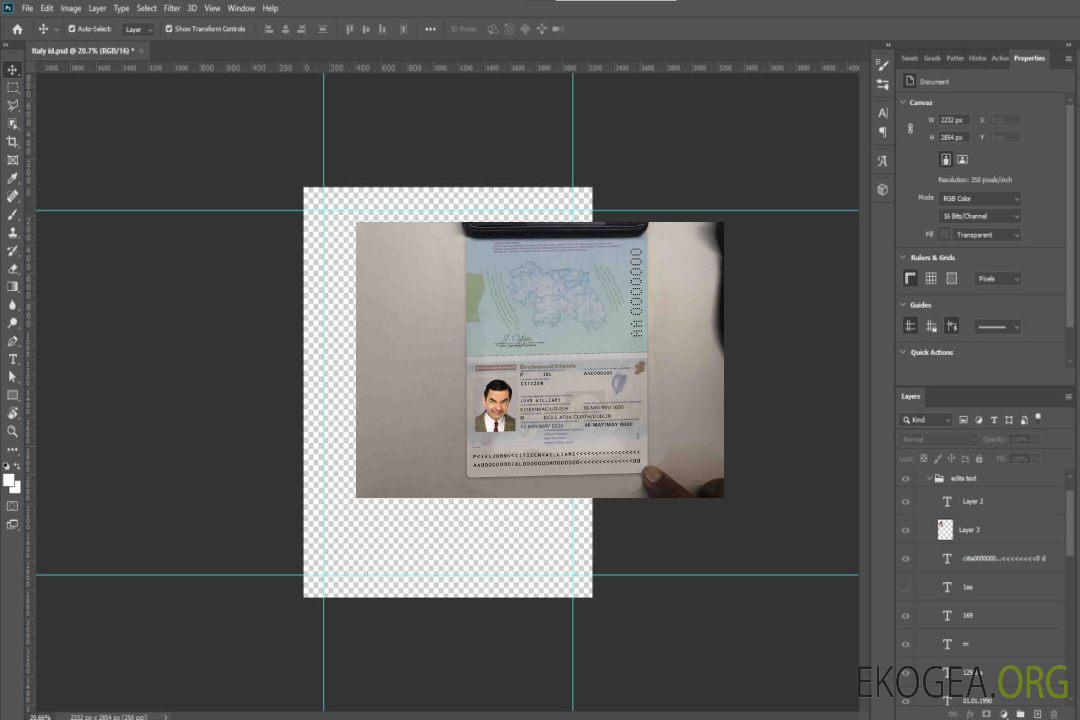This screenshot has height=720, width=1080.
Task: Set canvas orientation to landscape
Action: click(962, 159)
